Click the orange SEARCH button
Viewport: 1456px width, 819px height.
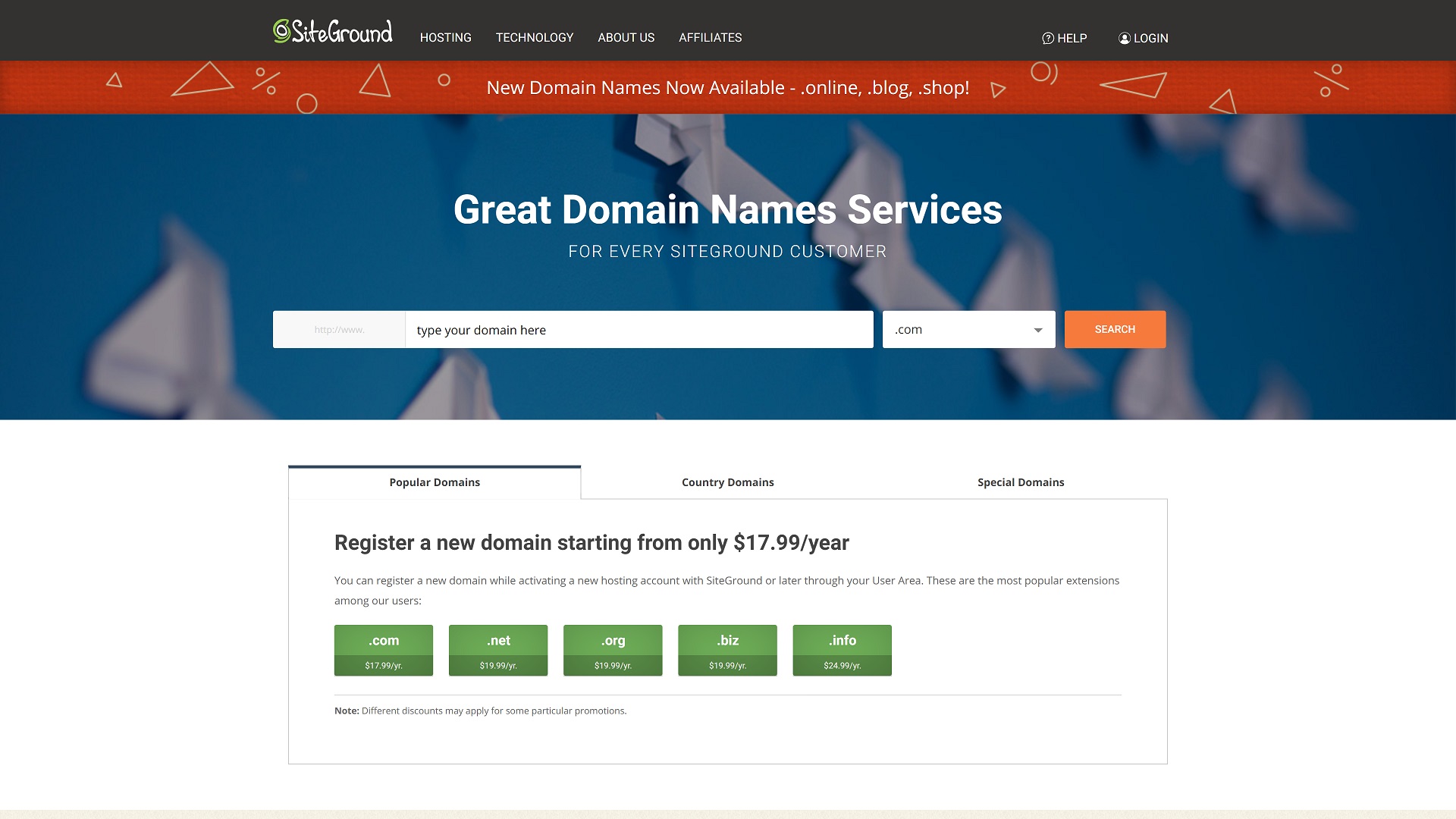coord(1115,330)
